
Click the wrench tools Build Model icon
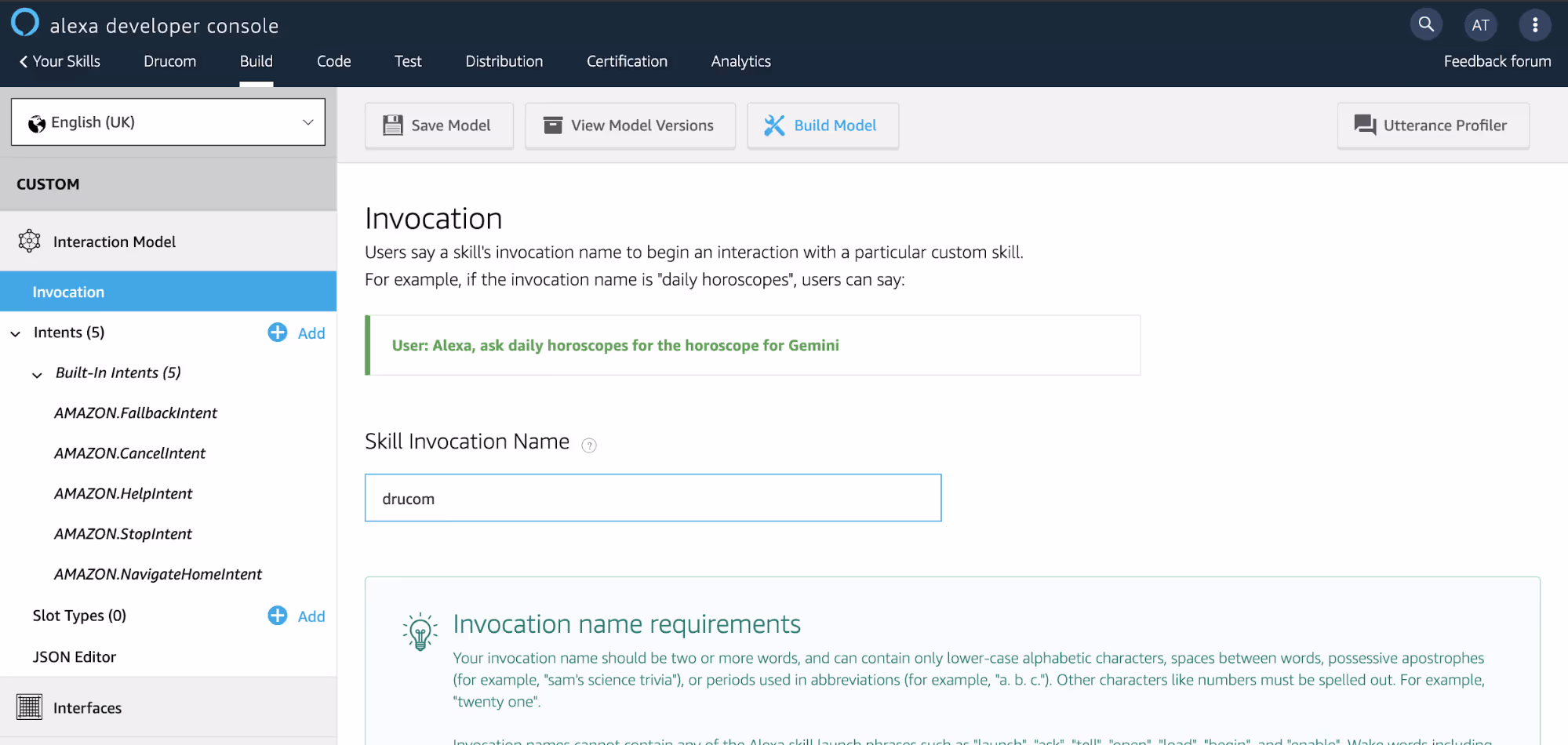point(774,125)
